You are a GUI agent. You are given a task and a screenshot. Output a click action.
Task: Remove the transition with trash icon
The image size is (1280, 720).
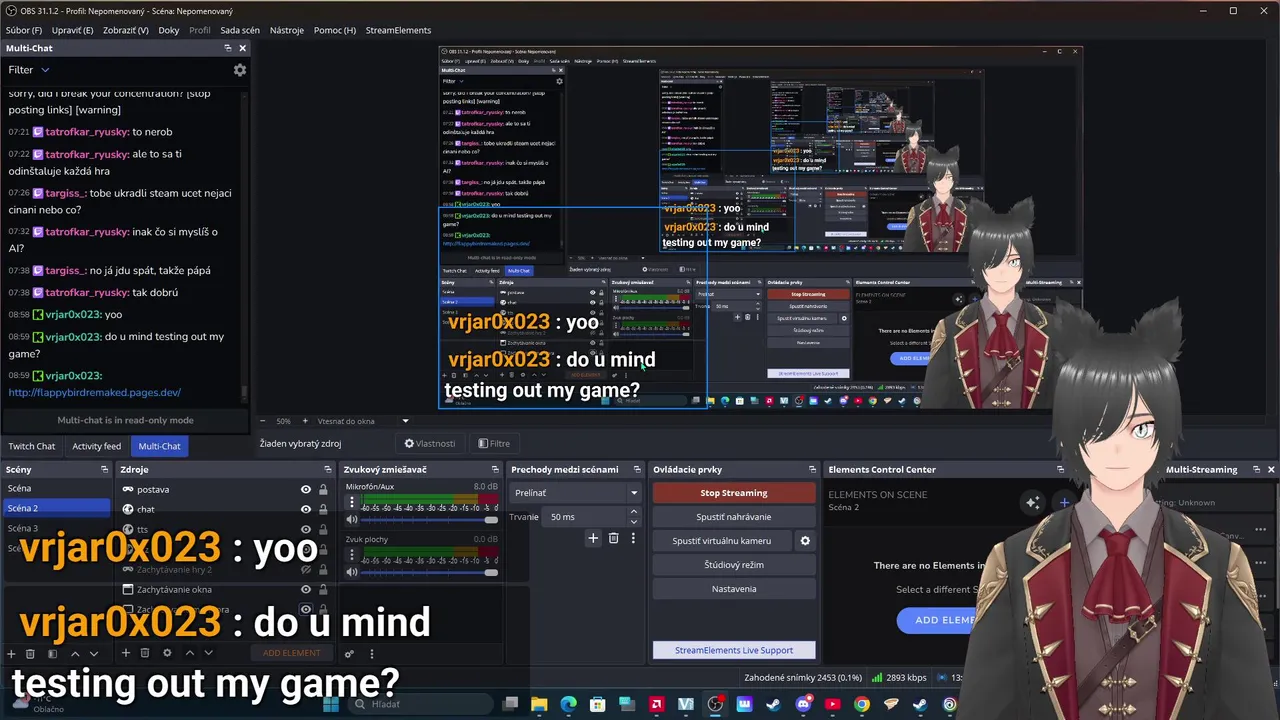(614, 538)
